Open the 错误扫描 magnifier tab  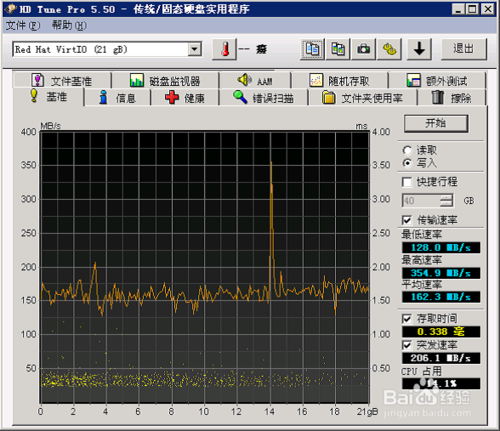pos(263,98)
